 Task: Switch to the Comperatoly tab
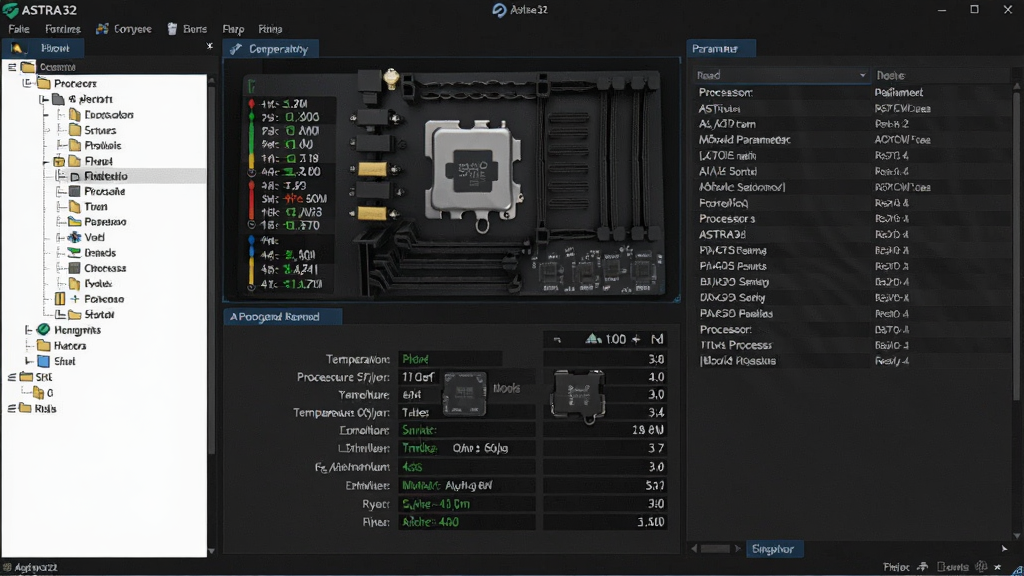pos(270,49)
